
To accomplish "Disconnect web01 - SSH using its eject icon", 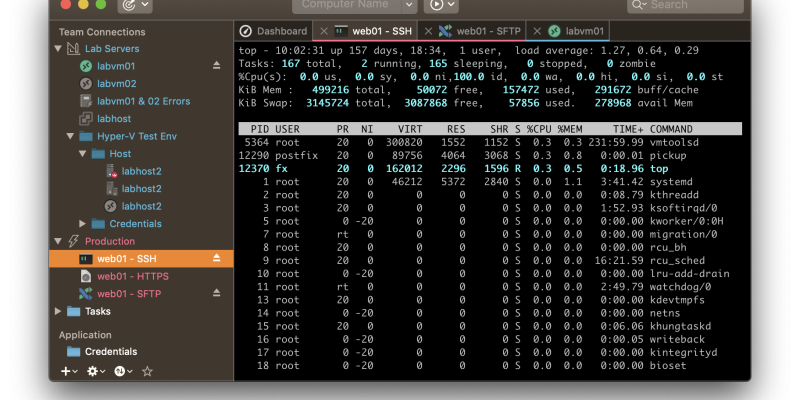I will (217, 259).
